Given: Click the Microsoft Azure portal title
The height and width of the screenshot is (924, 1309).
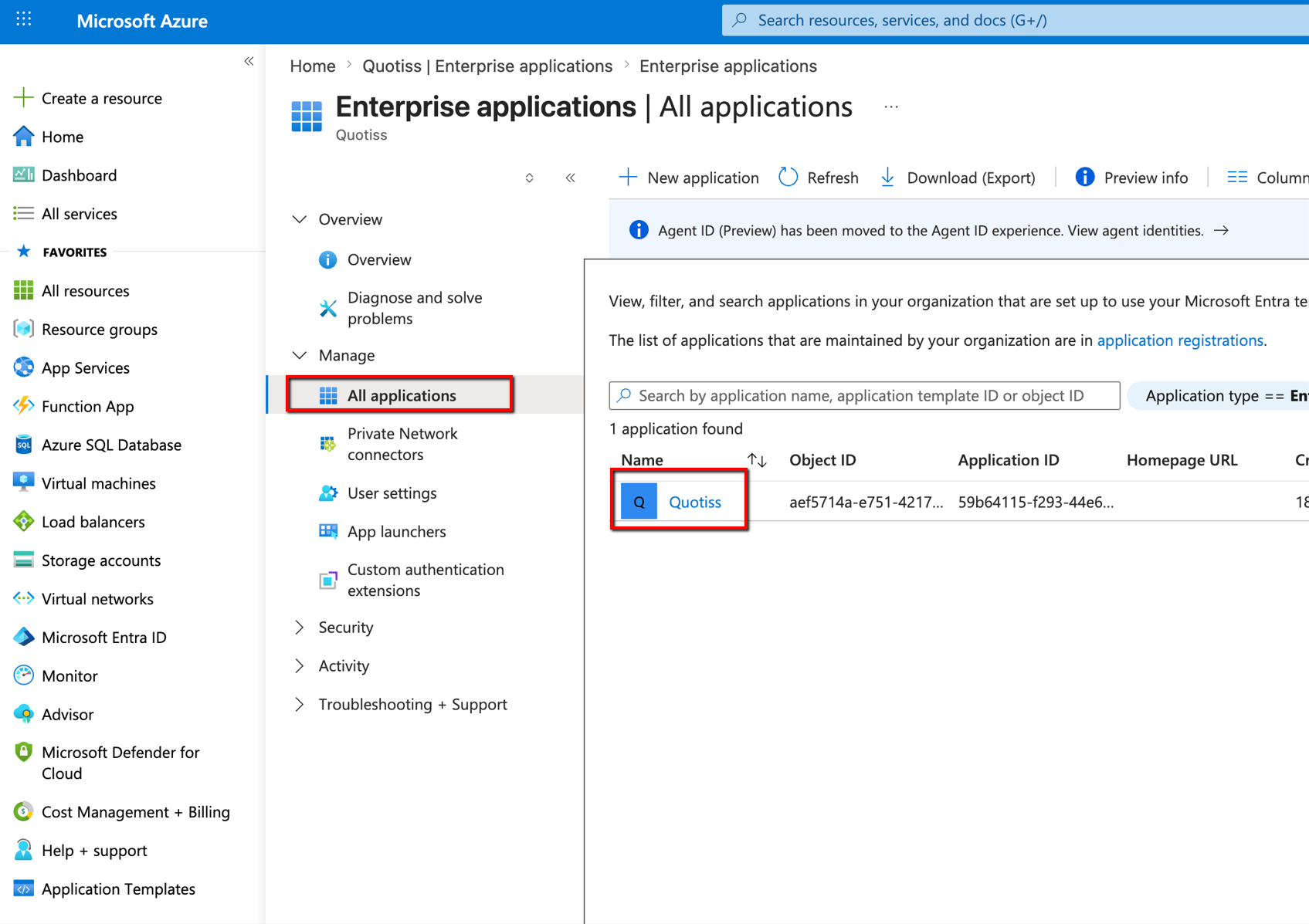Looking at the screenshot, I should tap(142, 21).
